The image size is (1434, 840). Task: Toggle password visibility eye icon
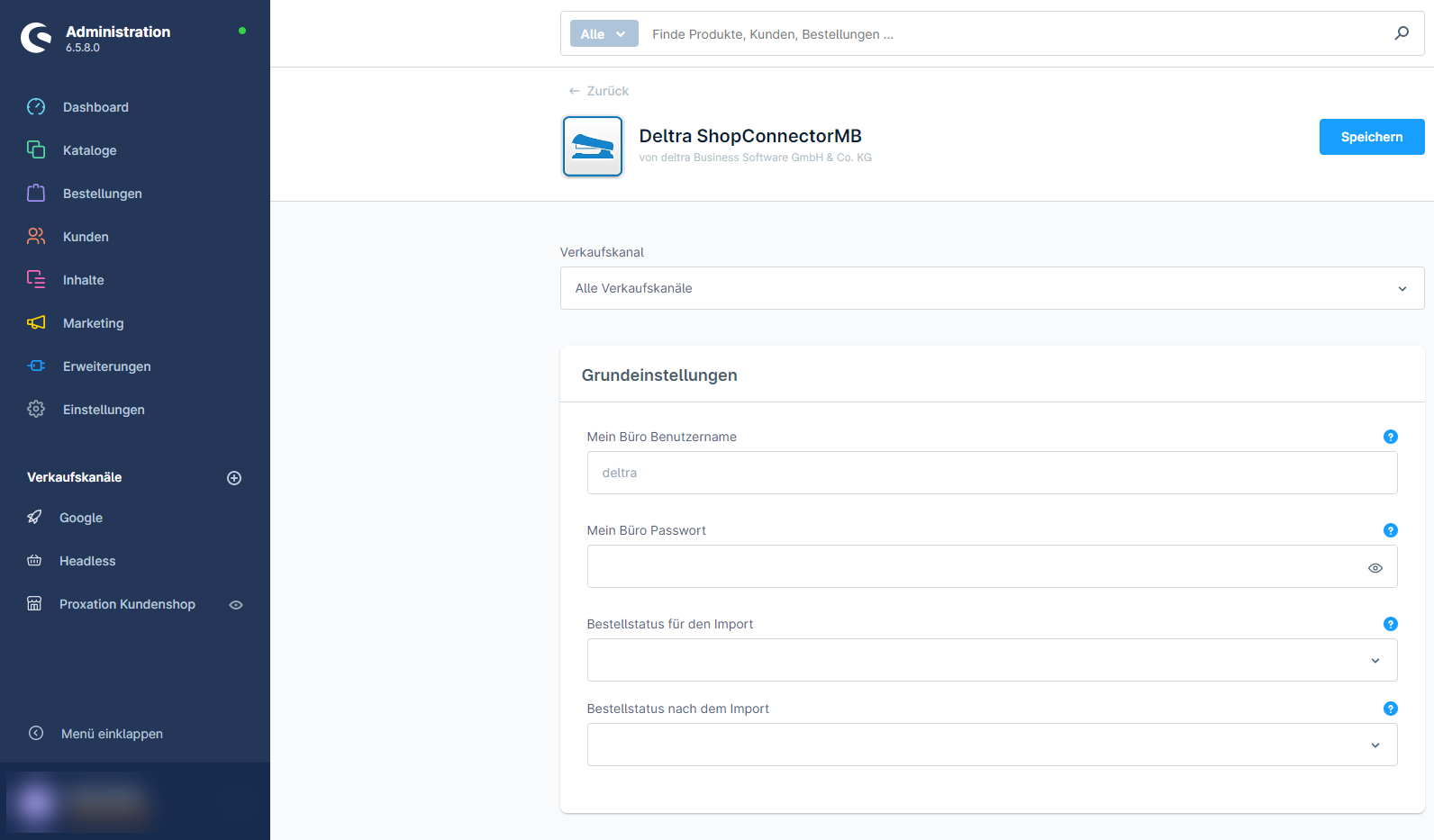[x=1375, y=568]
